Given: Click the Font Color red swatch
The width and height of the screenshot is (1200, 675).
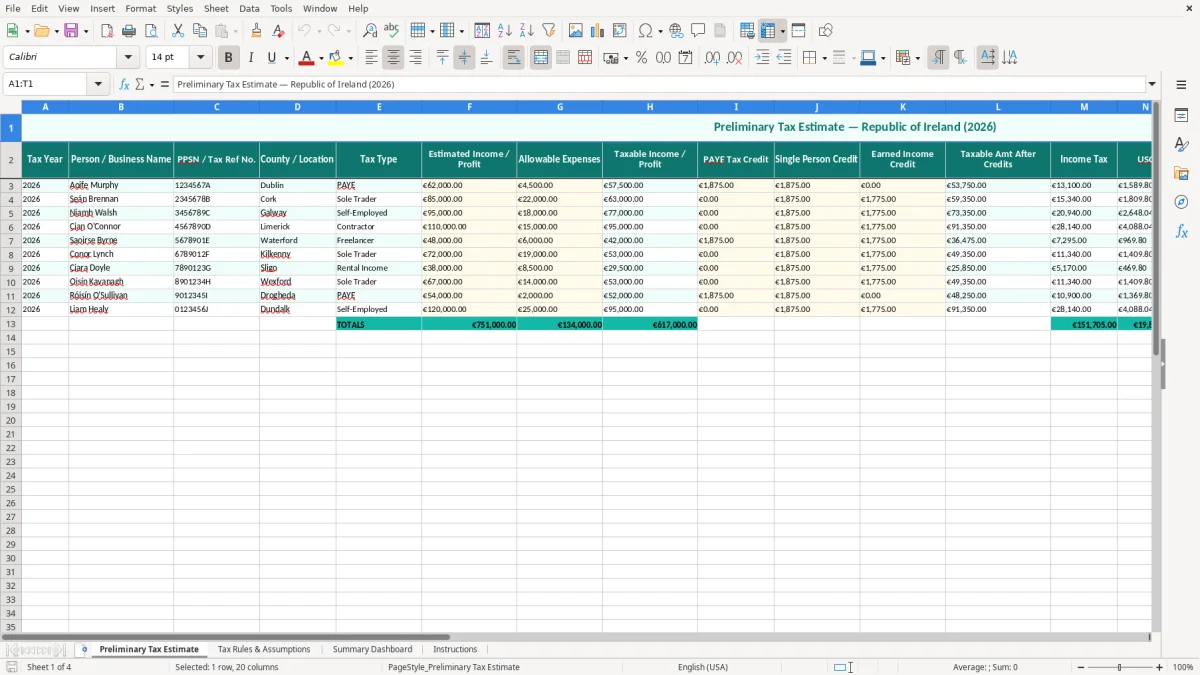Looking at the screenshot, I should coord(307,58).
